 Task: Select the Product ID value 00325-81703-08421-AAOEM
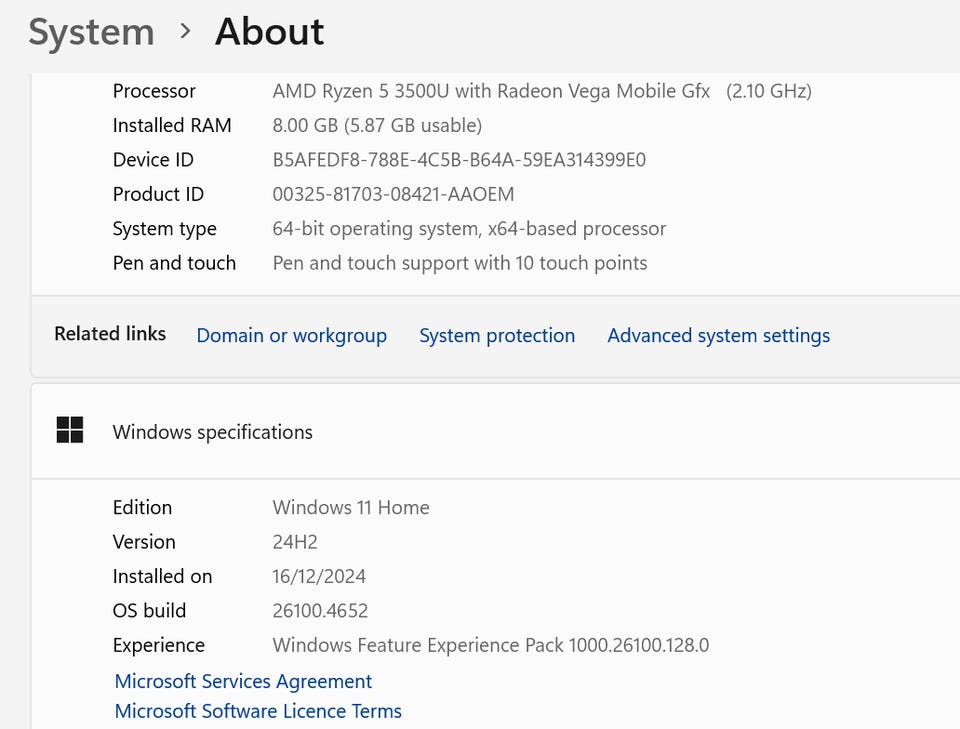tap(393, 194)
